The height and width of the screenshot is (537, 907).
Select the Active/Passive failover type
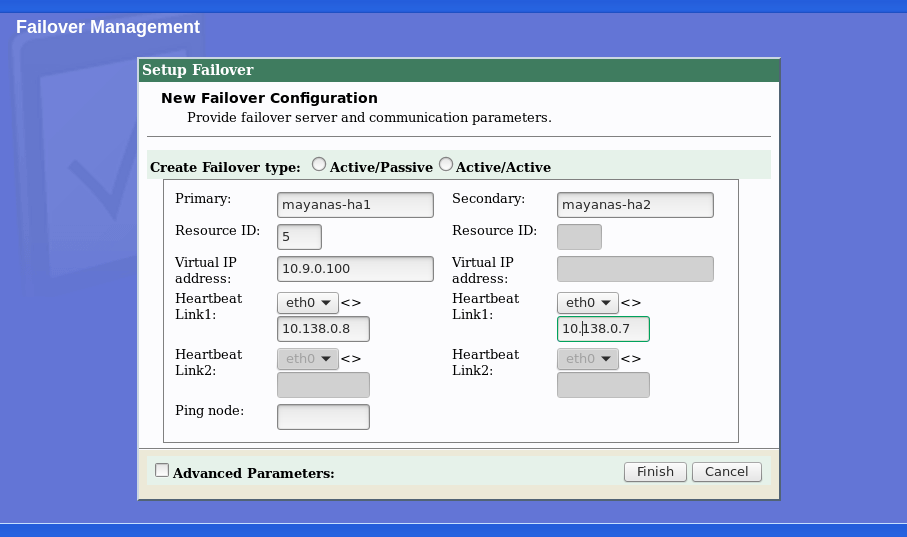point(319,164)
